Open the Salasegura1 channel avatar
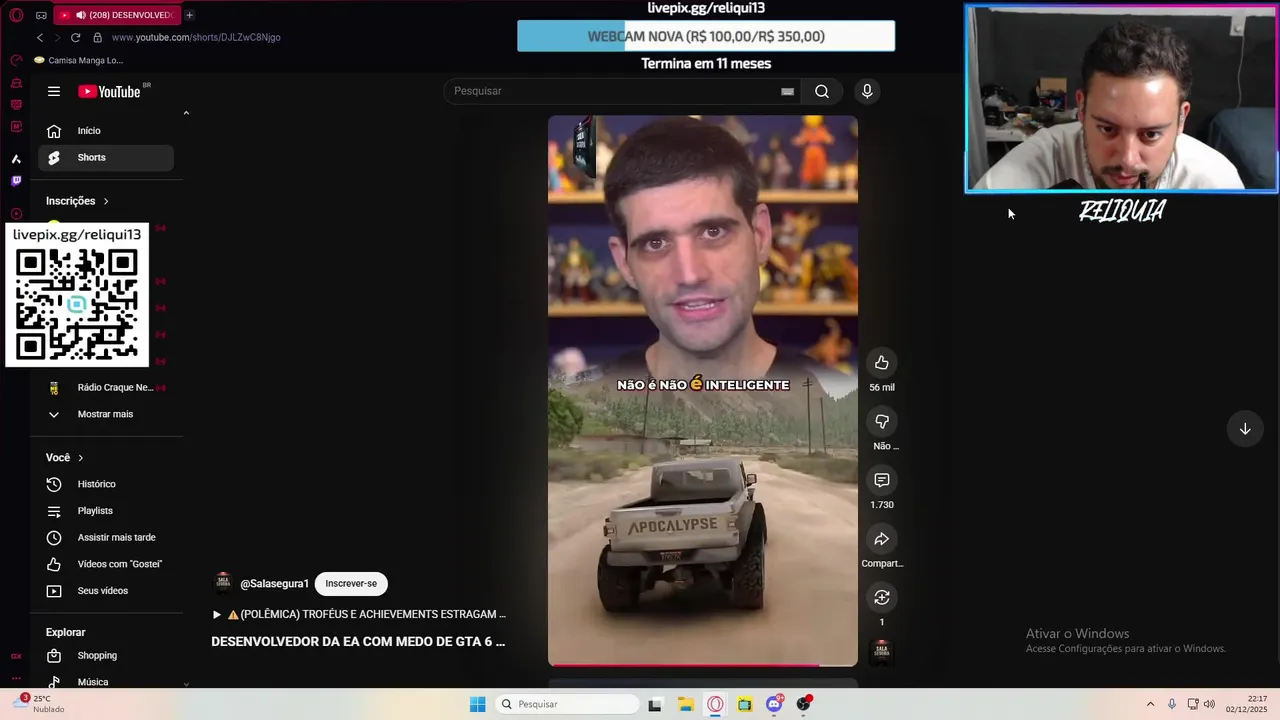The width and height of the screenshot is (1280, 720). pos(223,583)
